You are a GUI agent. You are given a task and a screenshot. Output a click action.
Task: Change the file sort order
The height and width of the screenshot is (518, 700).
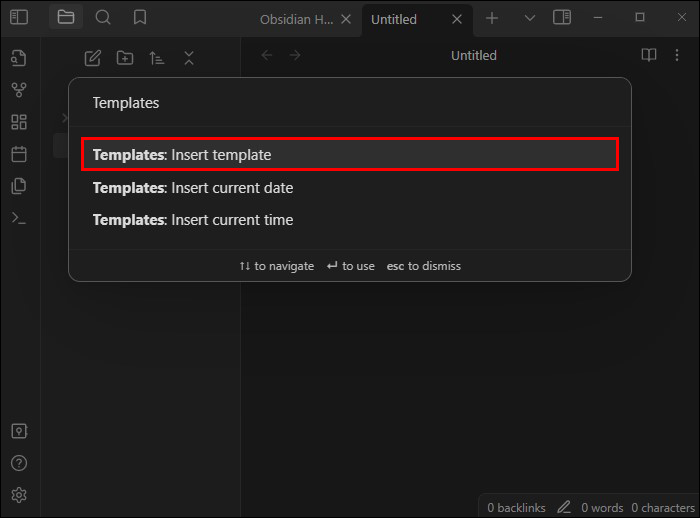click(157, 58)
